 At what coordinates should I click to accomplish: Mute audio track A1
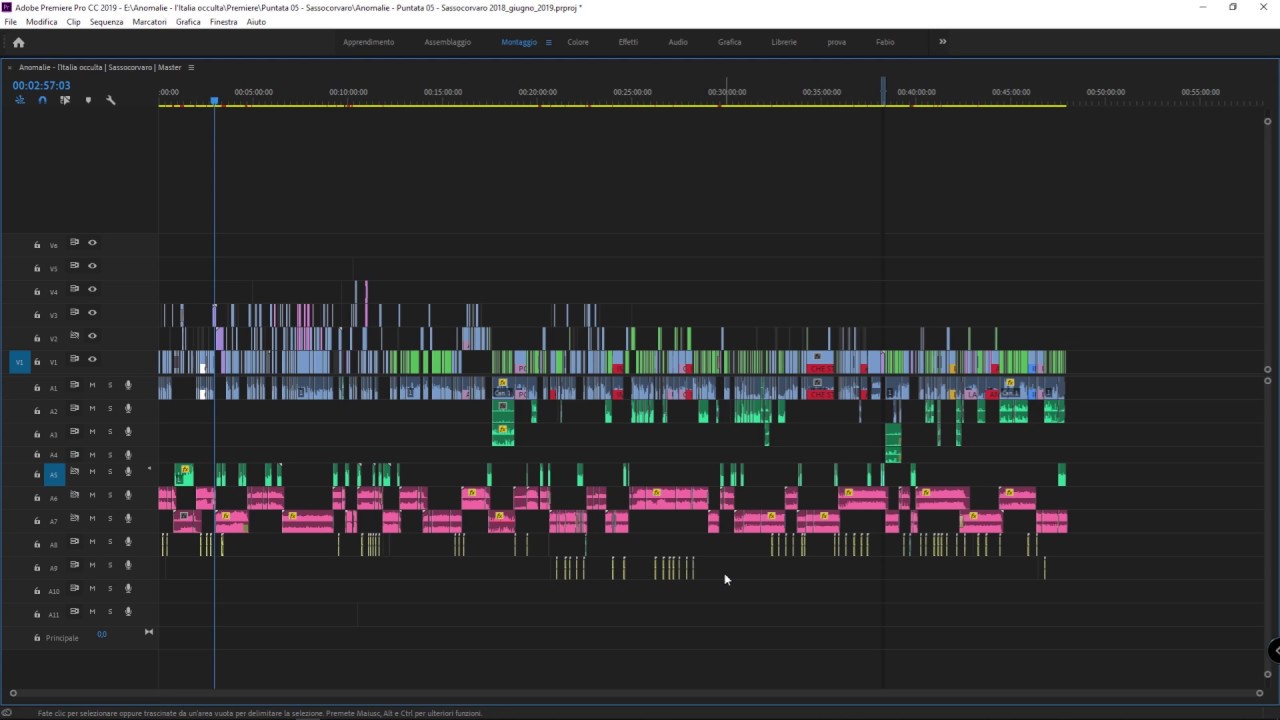pos(92,385)
